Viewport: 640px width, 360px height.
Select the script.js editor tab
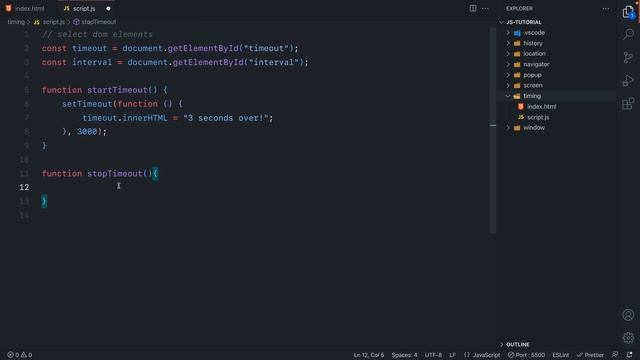click(x=84, y=8)
